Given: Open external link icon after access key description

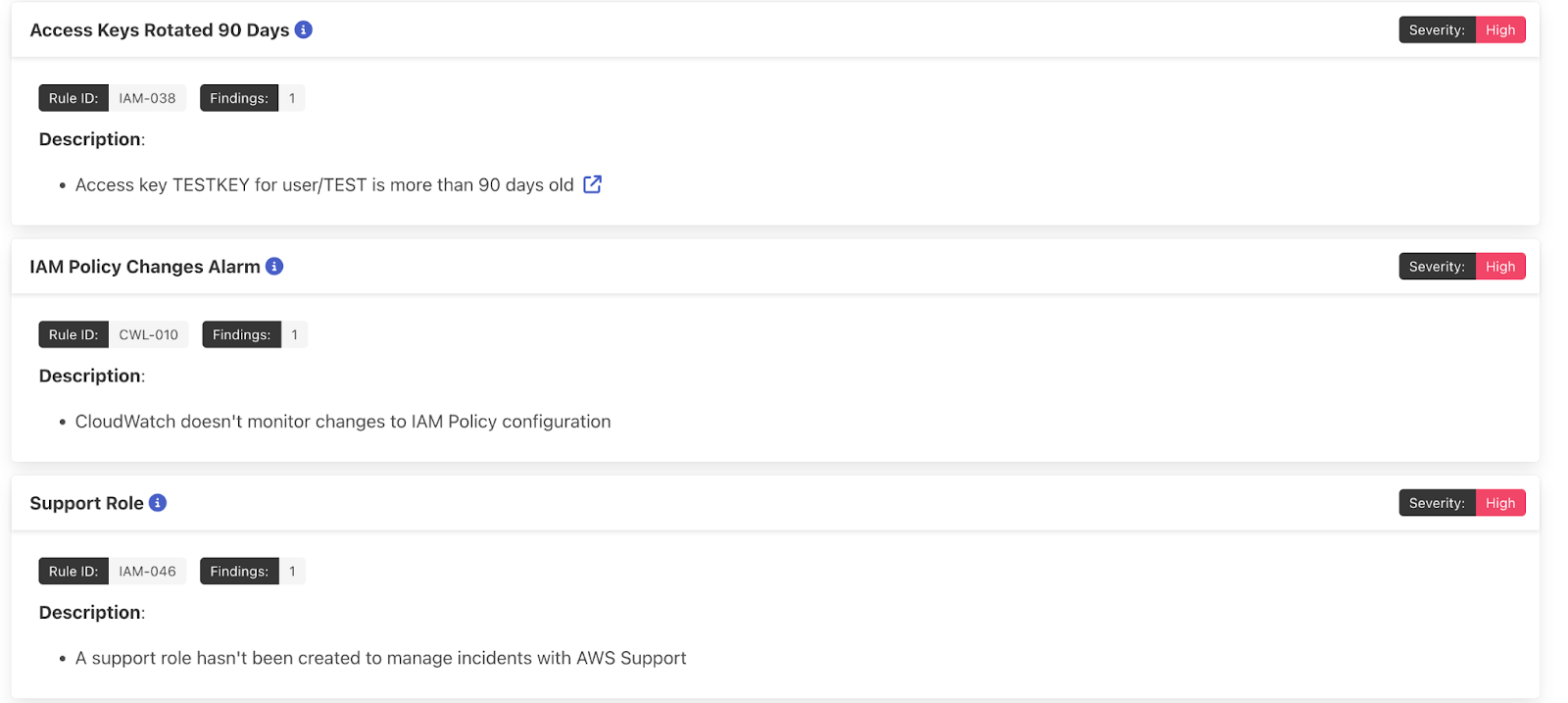Looking at the screenshot, I should tap(592, 184).
